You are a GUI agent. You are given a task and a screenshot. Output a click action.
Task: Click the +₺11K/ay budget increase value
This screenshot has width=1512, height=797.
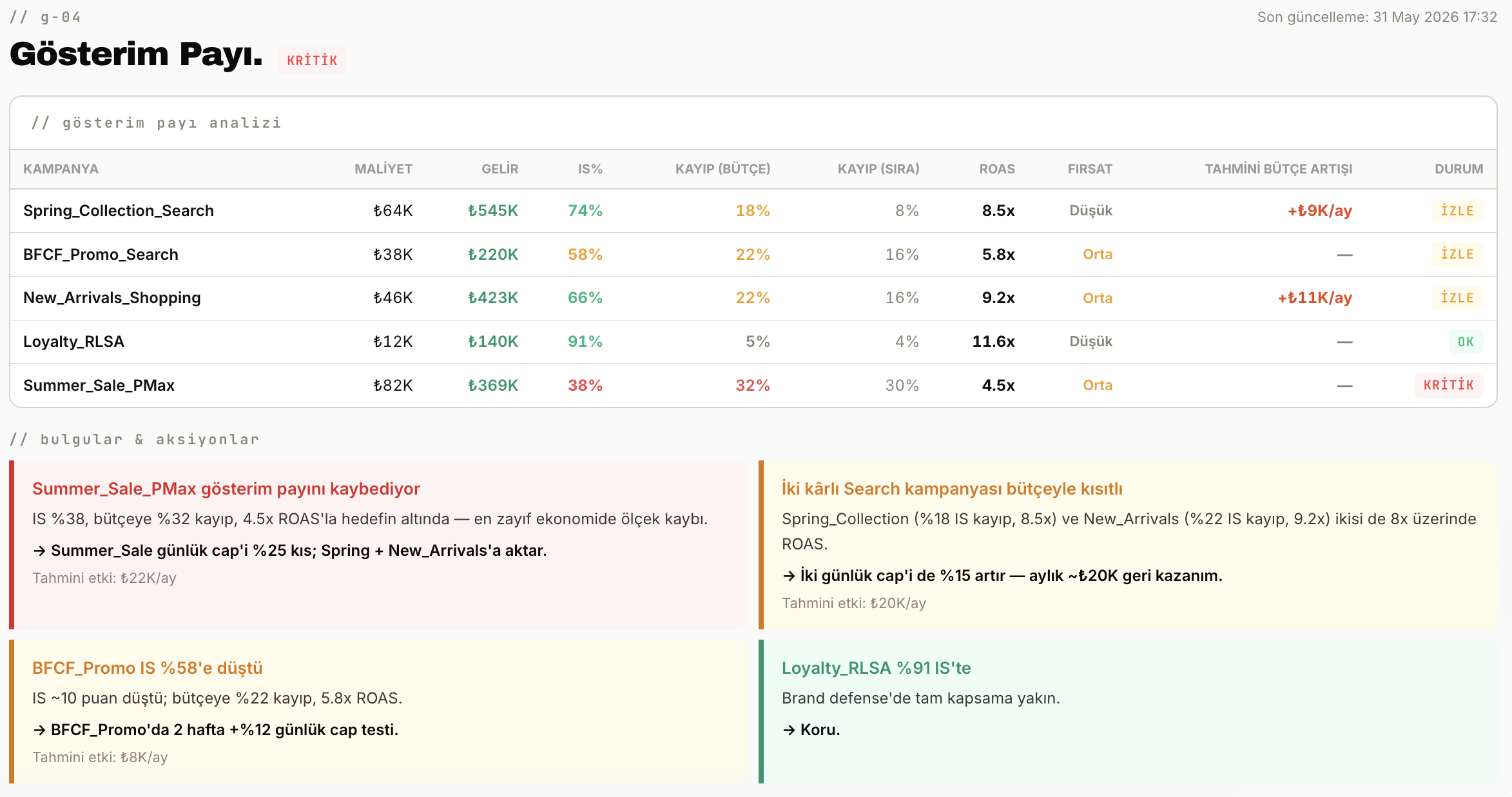click(1315, 298)
